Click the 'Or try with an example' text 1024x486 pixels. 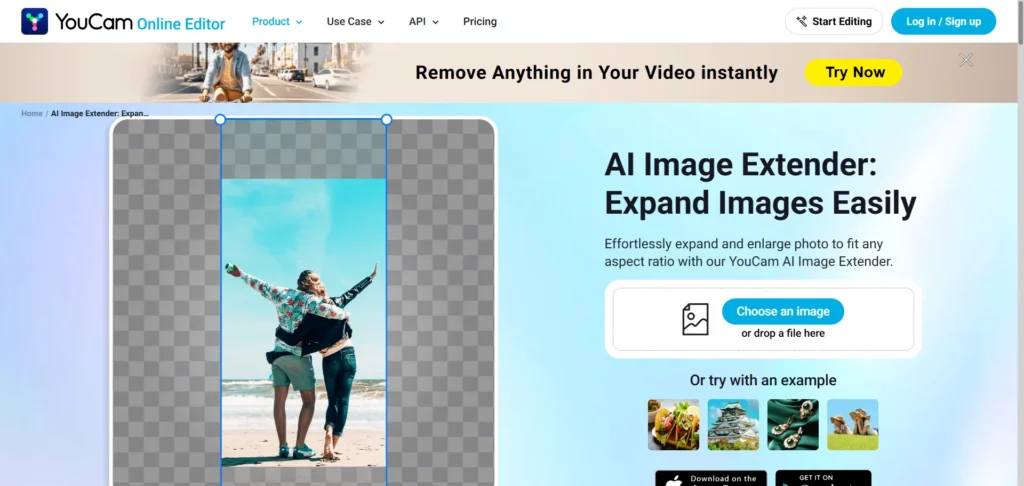click(763, 380)
